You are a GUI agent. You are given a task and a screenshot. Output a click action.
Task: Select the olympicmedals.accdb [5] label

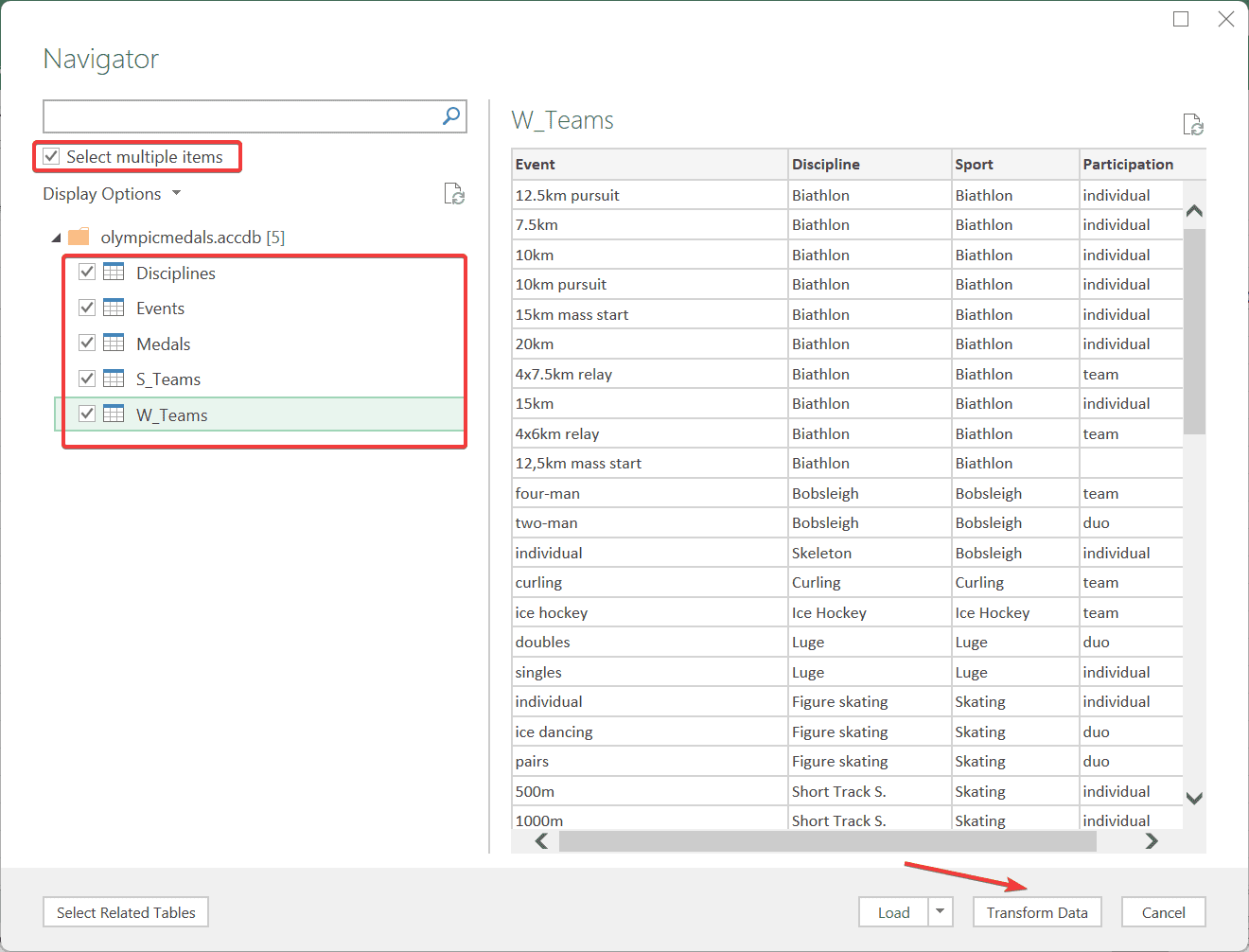193,238
